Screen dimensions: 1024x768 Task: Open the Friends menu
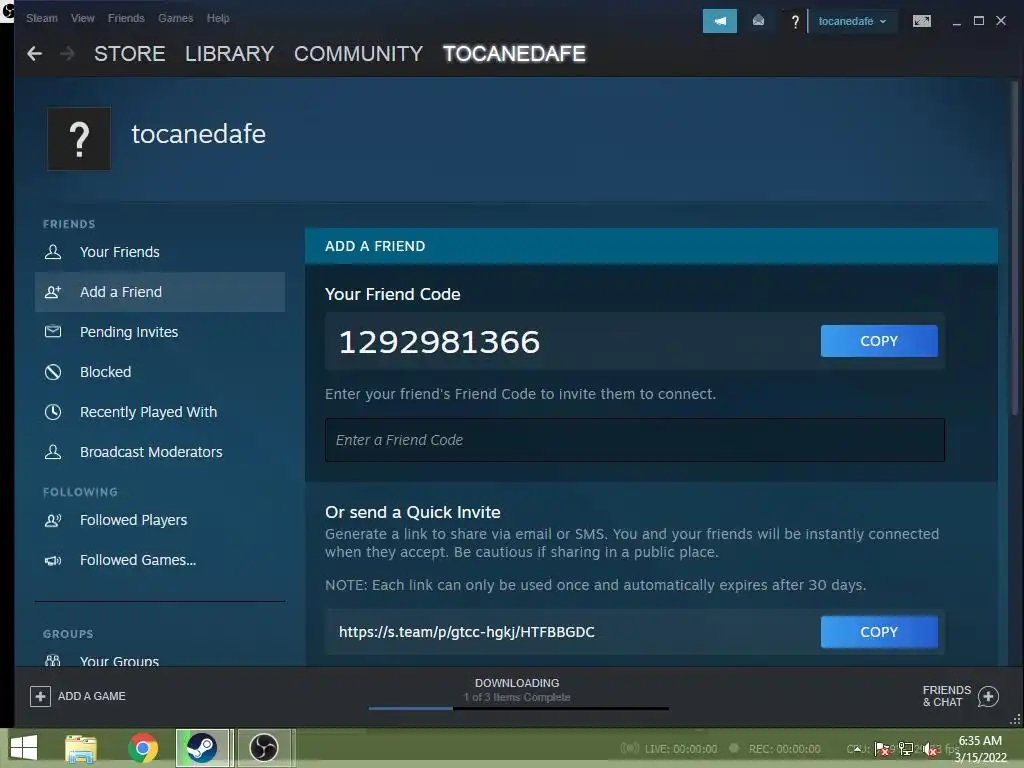pos(126,18)
